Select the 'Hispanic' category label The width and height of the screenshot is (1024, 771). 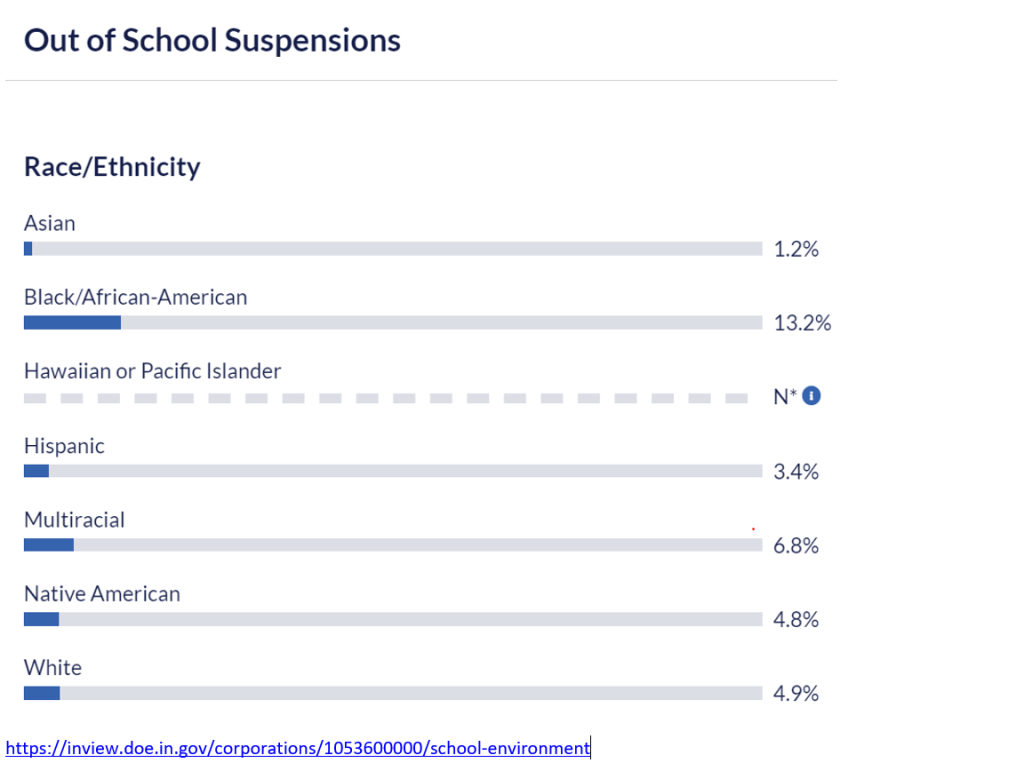tap(64, 445)
